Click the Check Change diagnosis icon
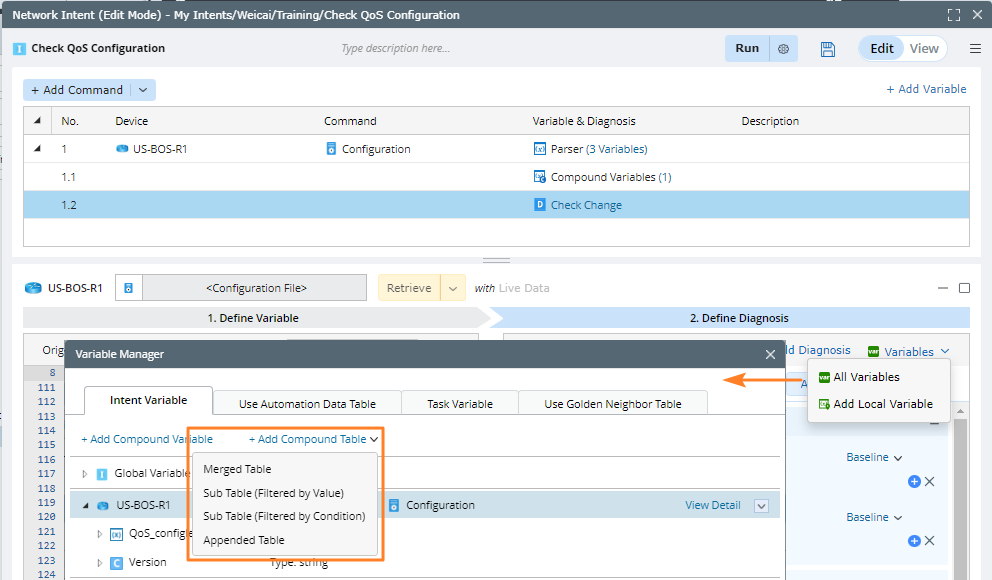 [x=540, y=205]
